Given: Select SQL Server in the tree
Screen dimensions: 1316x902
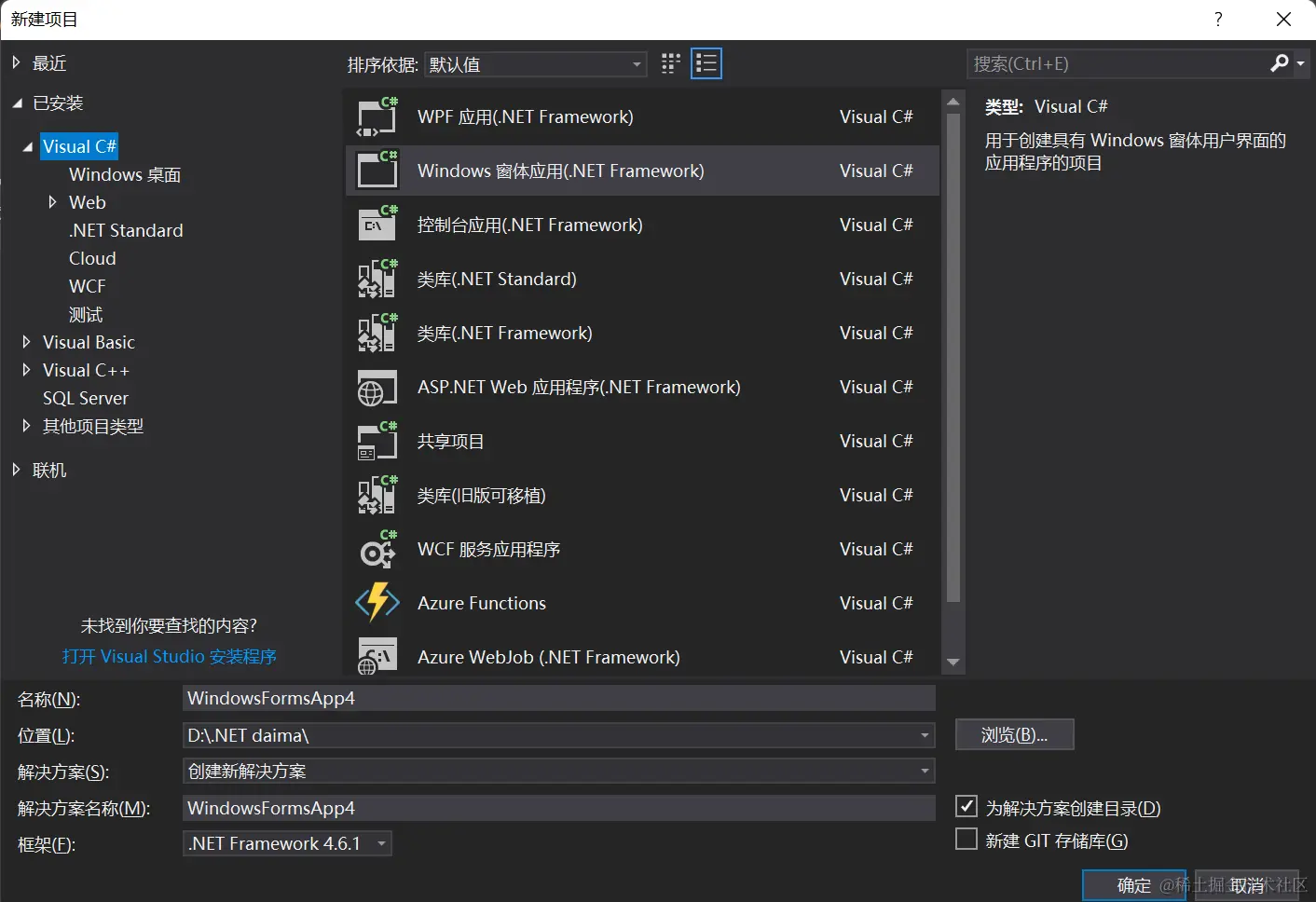Looking at the screenshot, I should click(86, 398).
